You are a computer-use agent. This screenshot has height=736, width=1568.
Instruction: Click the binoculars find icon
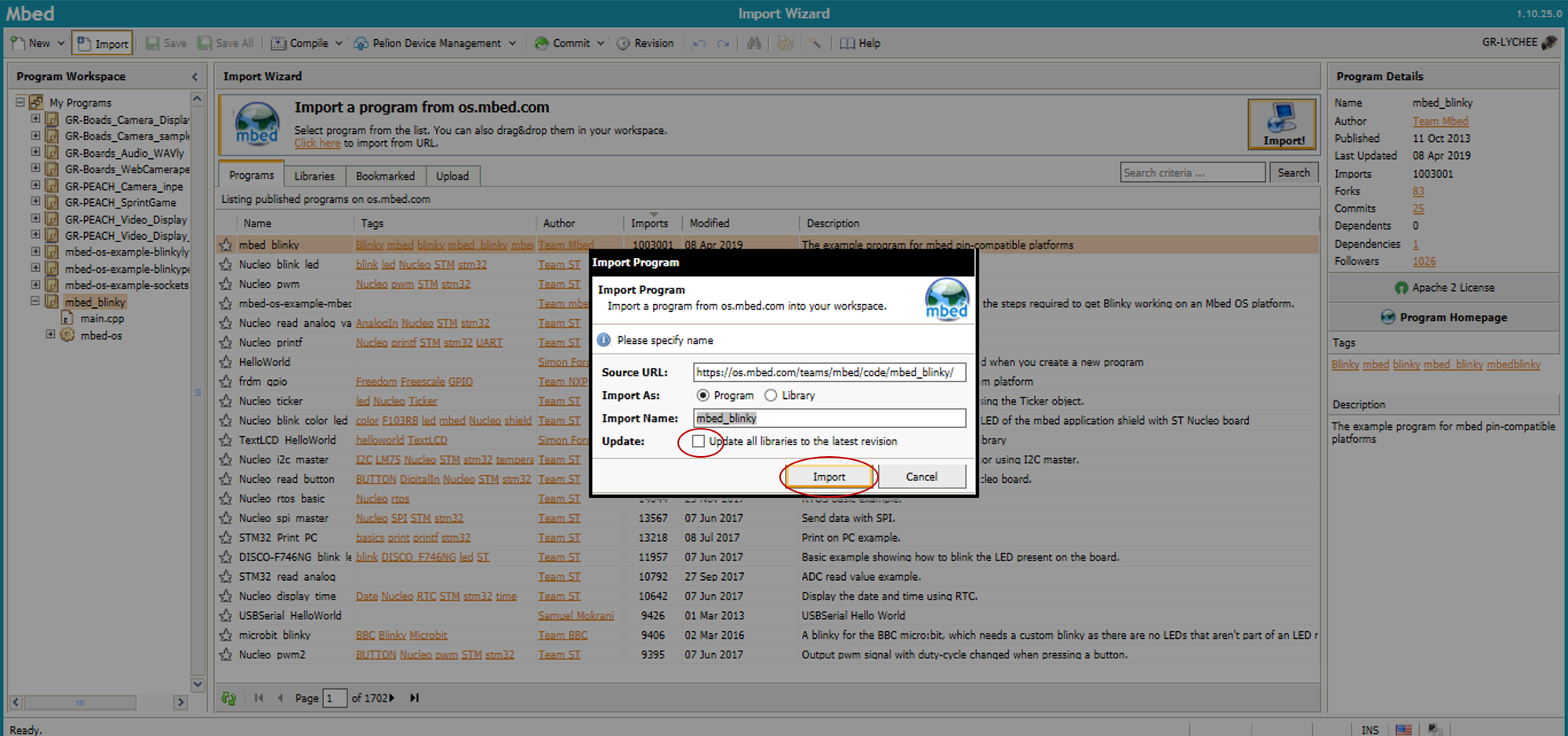pos(754,43)
